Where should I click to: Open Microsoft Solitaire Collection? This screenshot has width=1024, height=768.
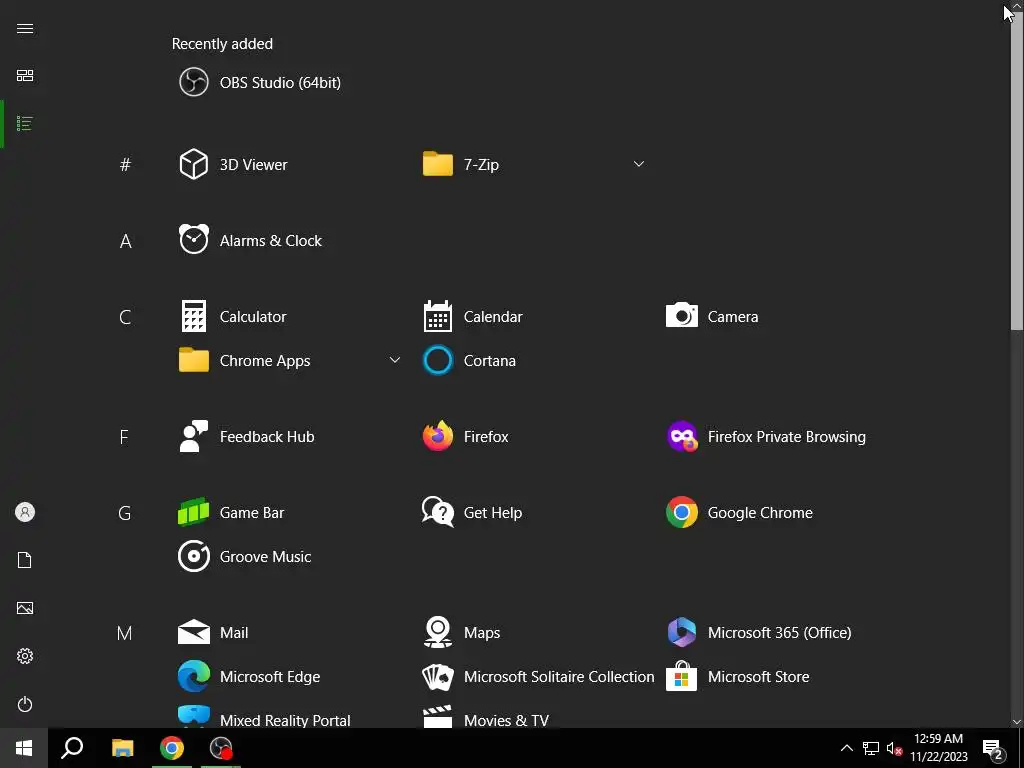pyautogui.click(x=539, y=676)
